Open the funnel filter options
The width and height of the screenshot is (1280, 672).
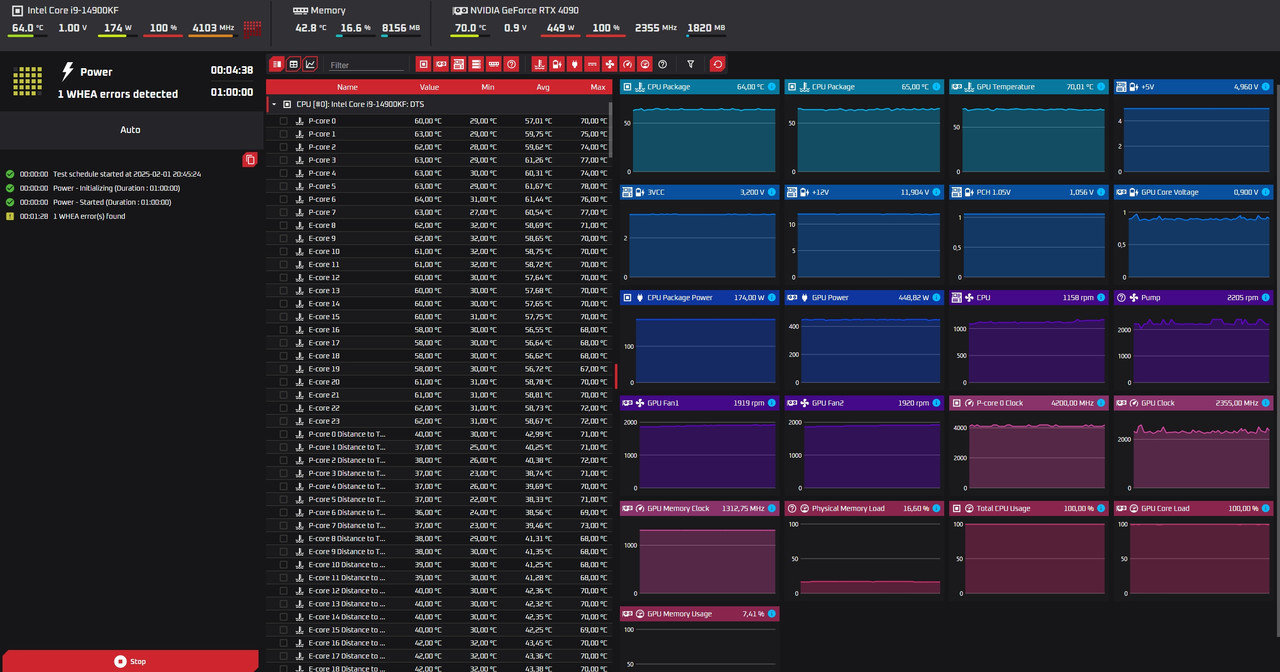pyautogui.click(x=690, y=64)
